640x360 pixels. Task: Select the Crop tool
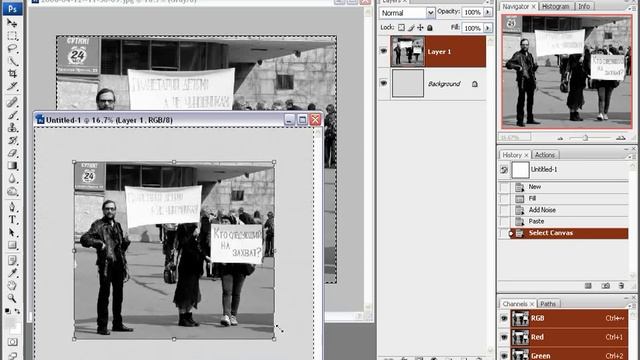coord(12,73)
